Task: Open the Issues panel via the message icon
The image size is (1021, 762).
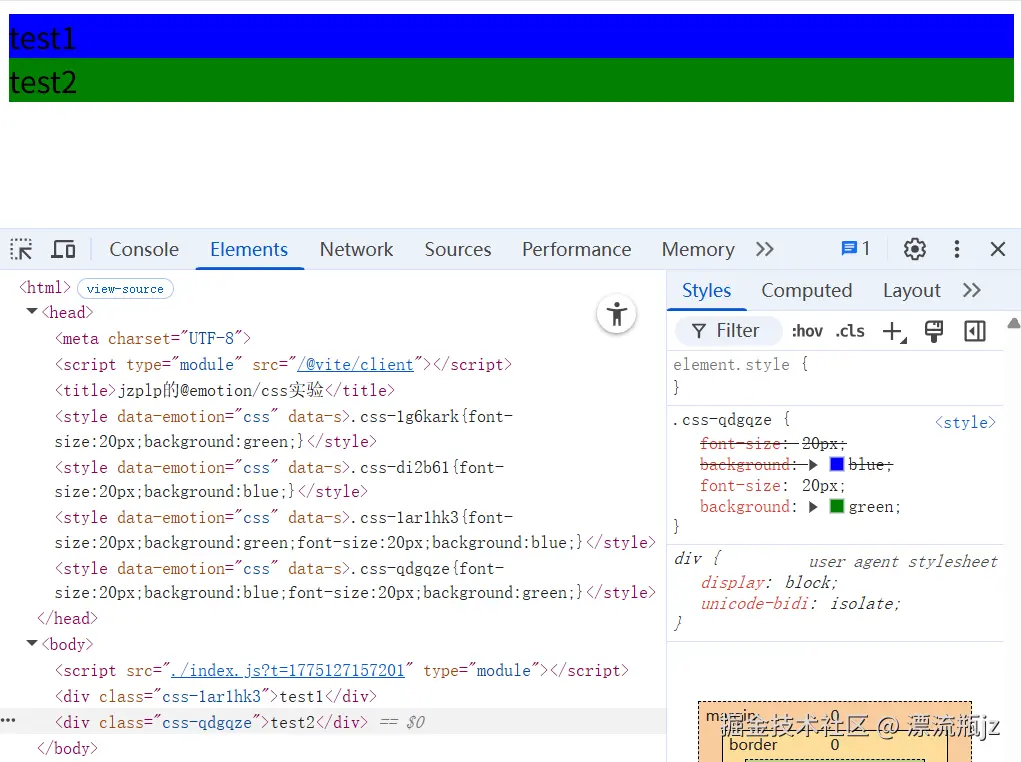Action: tap(851, 249)
